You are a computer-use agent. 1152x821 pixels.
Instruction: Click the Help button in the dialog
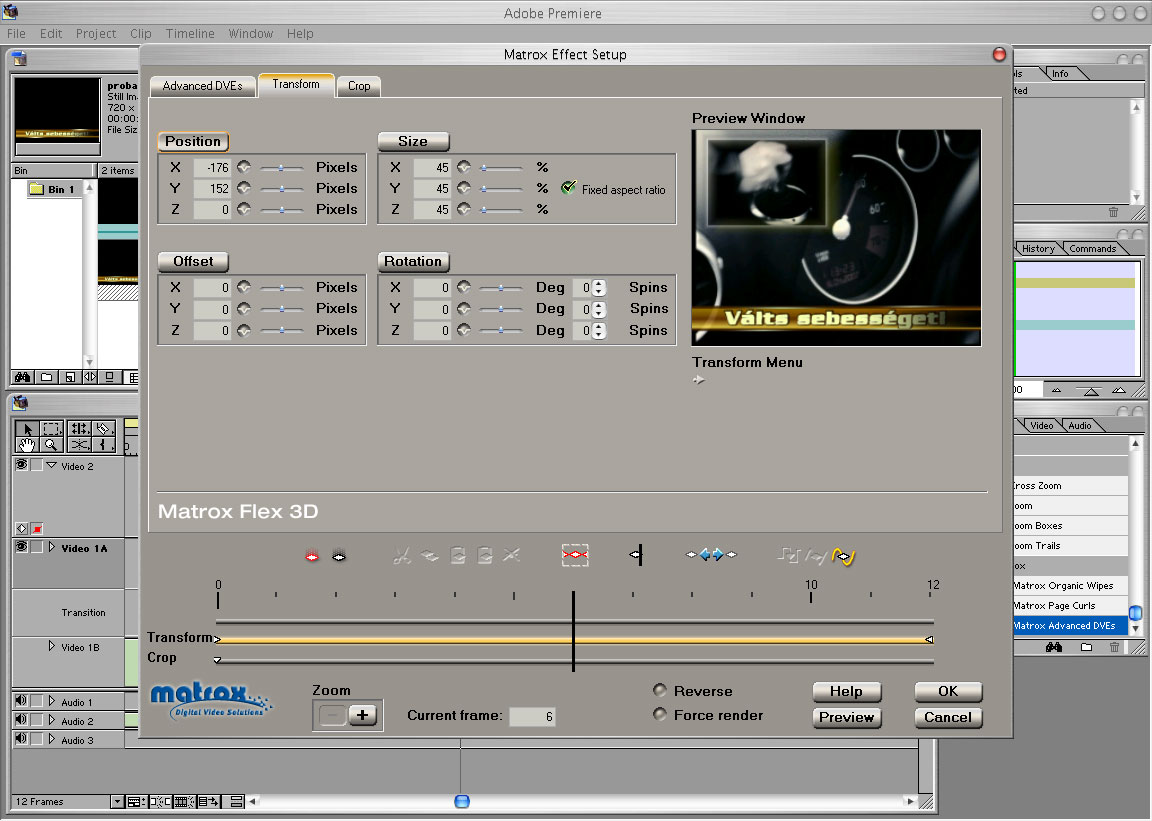[x=846, y=692]
